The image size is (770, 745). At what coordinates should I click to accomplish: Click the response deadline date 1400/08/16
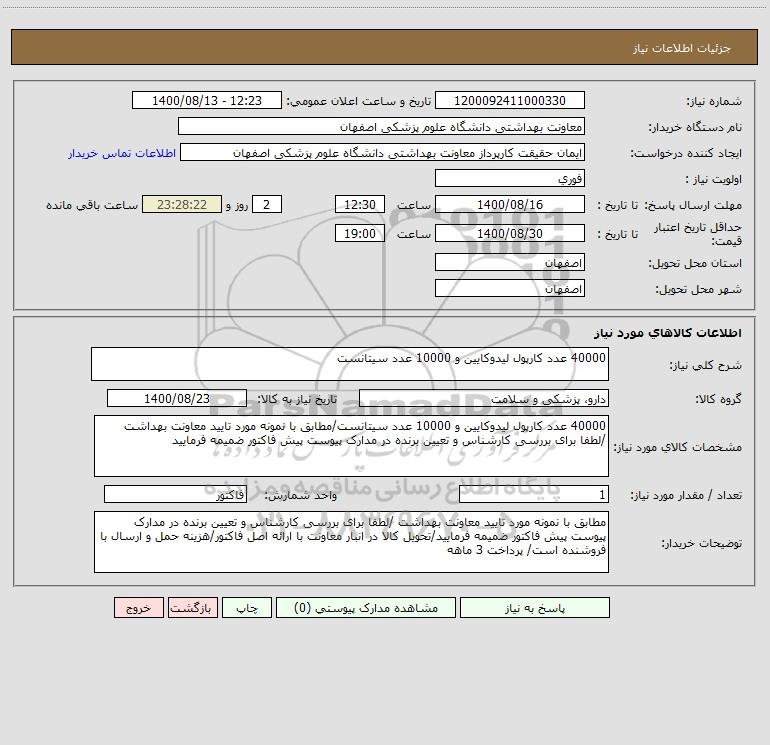pos(510,204)
